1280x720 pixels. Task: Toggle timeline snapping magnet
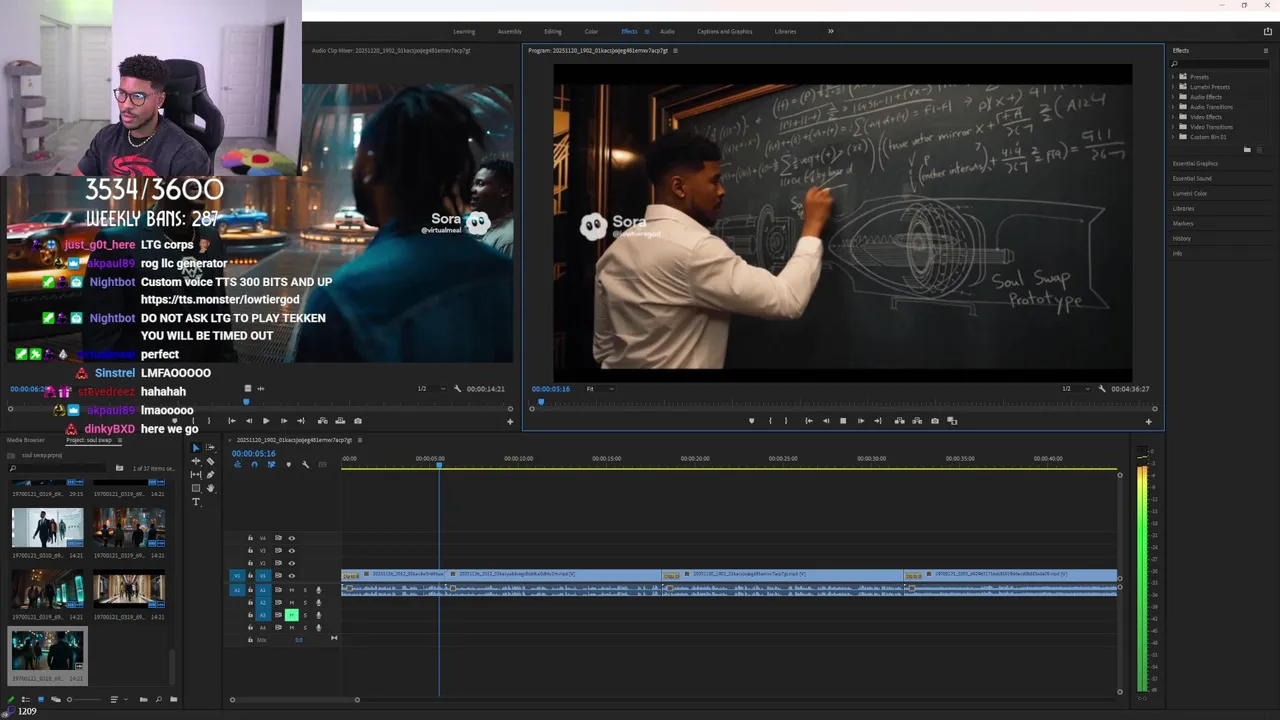255,465
